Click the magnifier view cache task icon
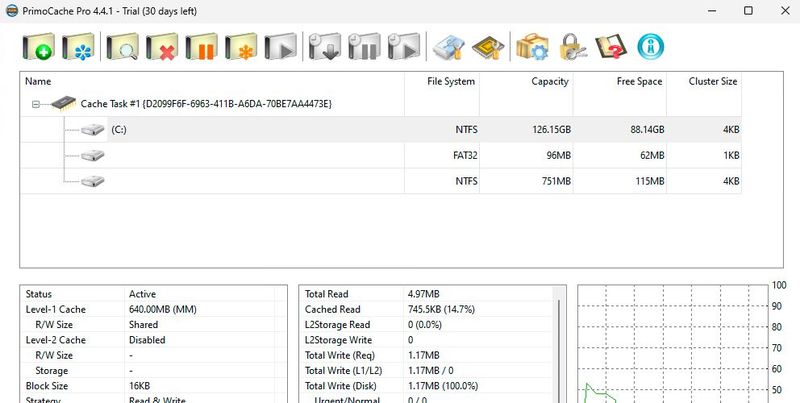800x403 pixels. (122, 47)
